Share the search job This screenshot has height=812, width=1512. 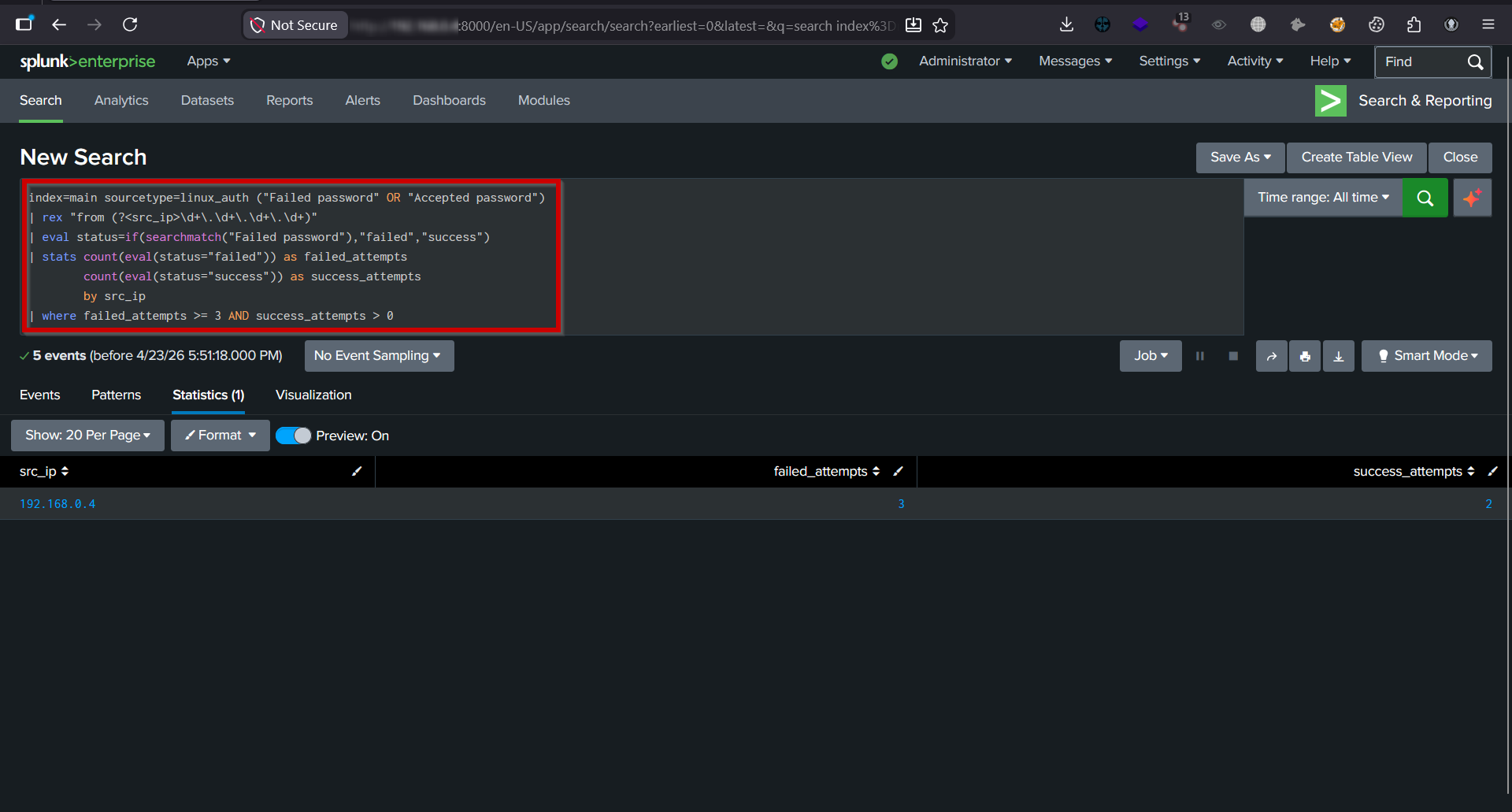point(1272,356)
